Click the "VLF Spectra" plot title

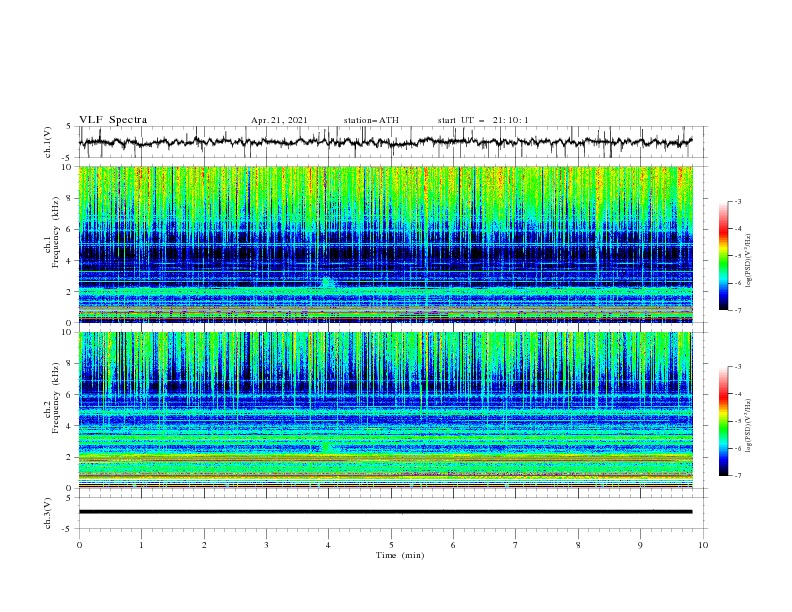(113, 120)
